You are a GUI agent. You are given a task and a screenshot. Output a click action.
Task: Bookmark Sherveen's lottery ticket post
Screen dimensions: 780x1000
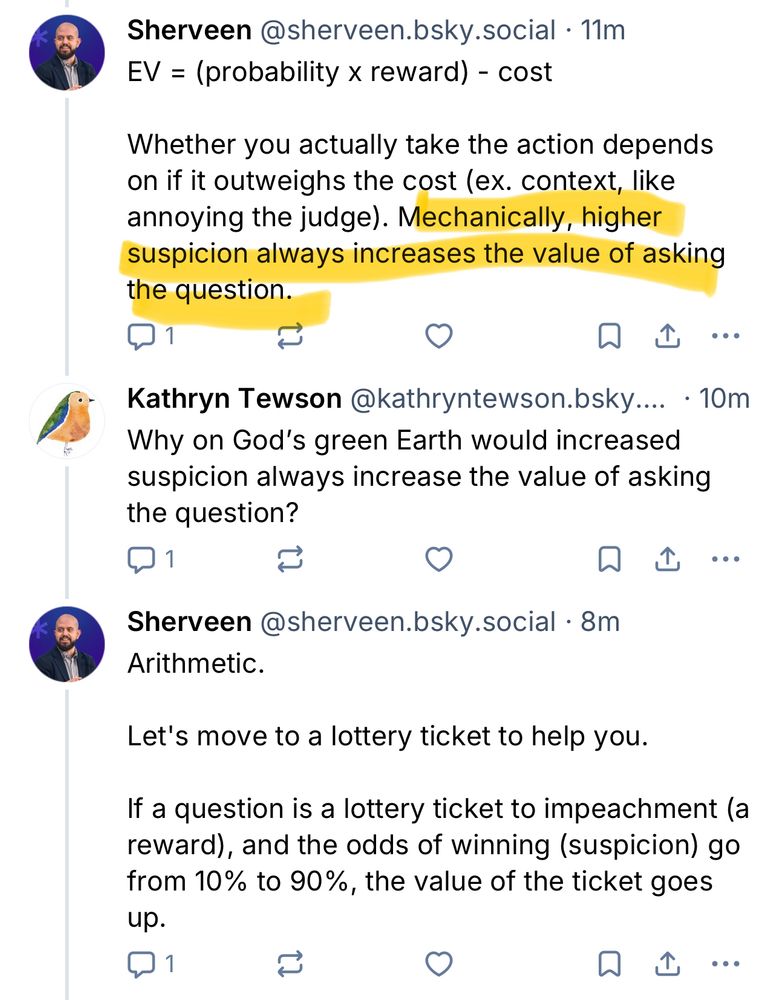[609, 965]
